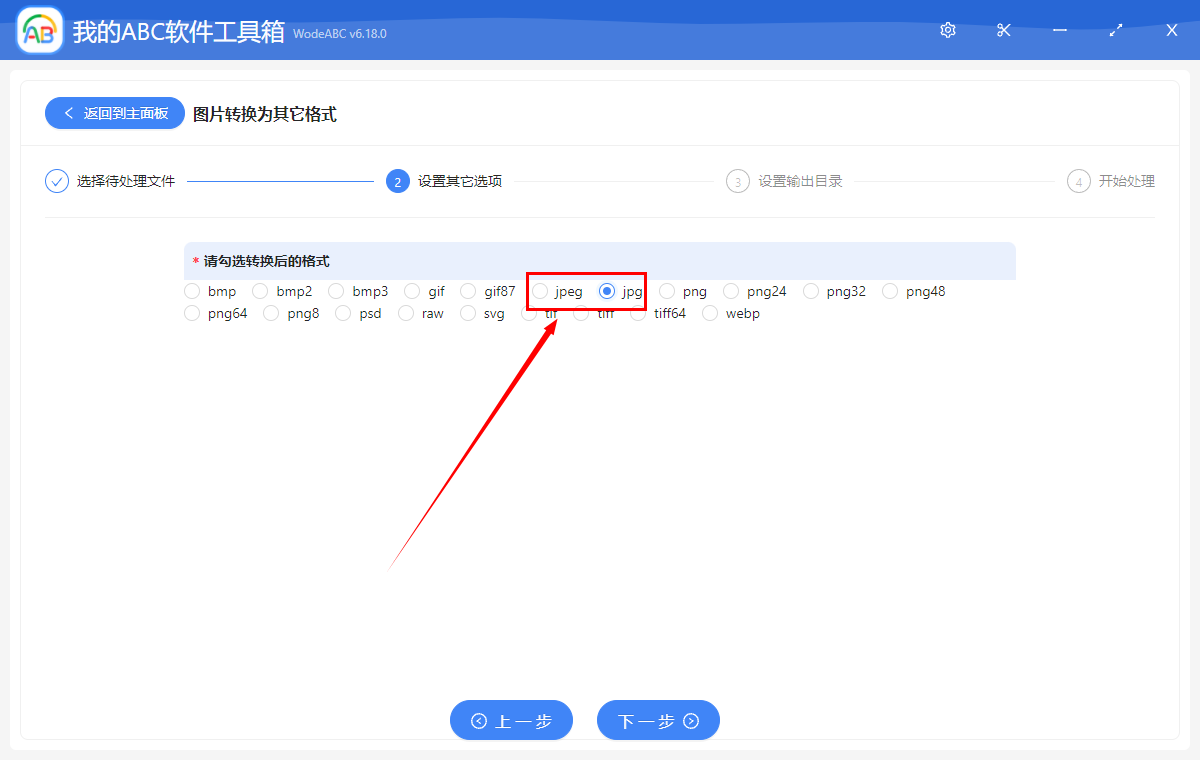Click the scissors tool icon in titlebar
The image size is (1200, 760).
coord(1003,30)
